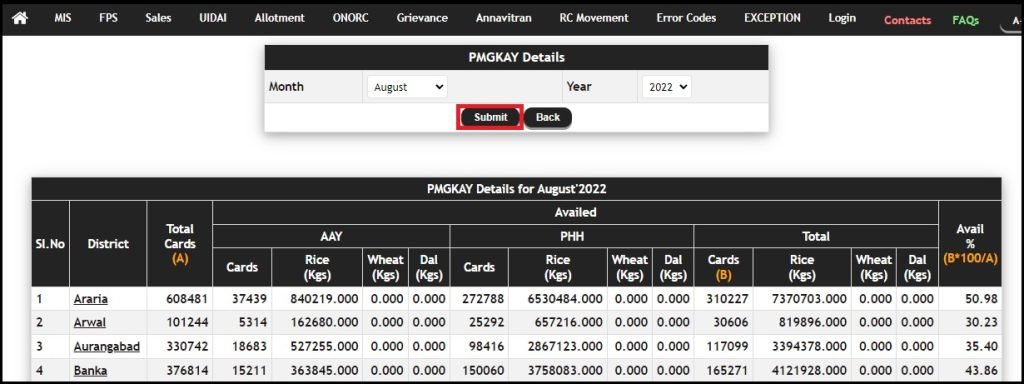Open the Contacts link
The width and height of the screenshot is (1024, 384).
[x=907, y=20]
